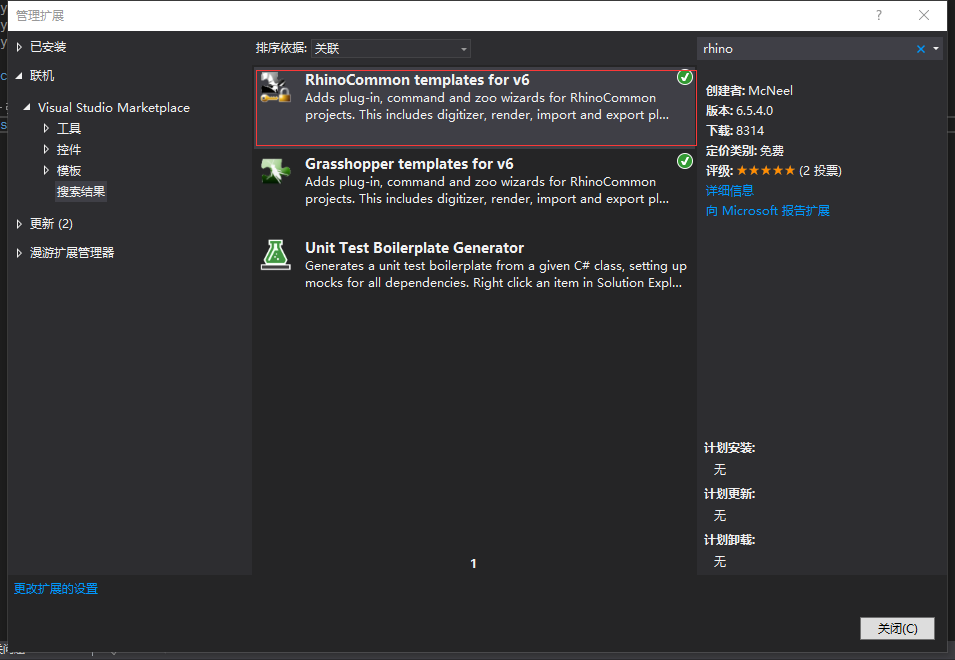
Task: Click 下载: 8314 text
Action: [735, 131]
